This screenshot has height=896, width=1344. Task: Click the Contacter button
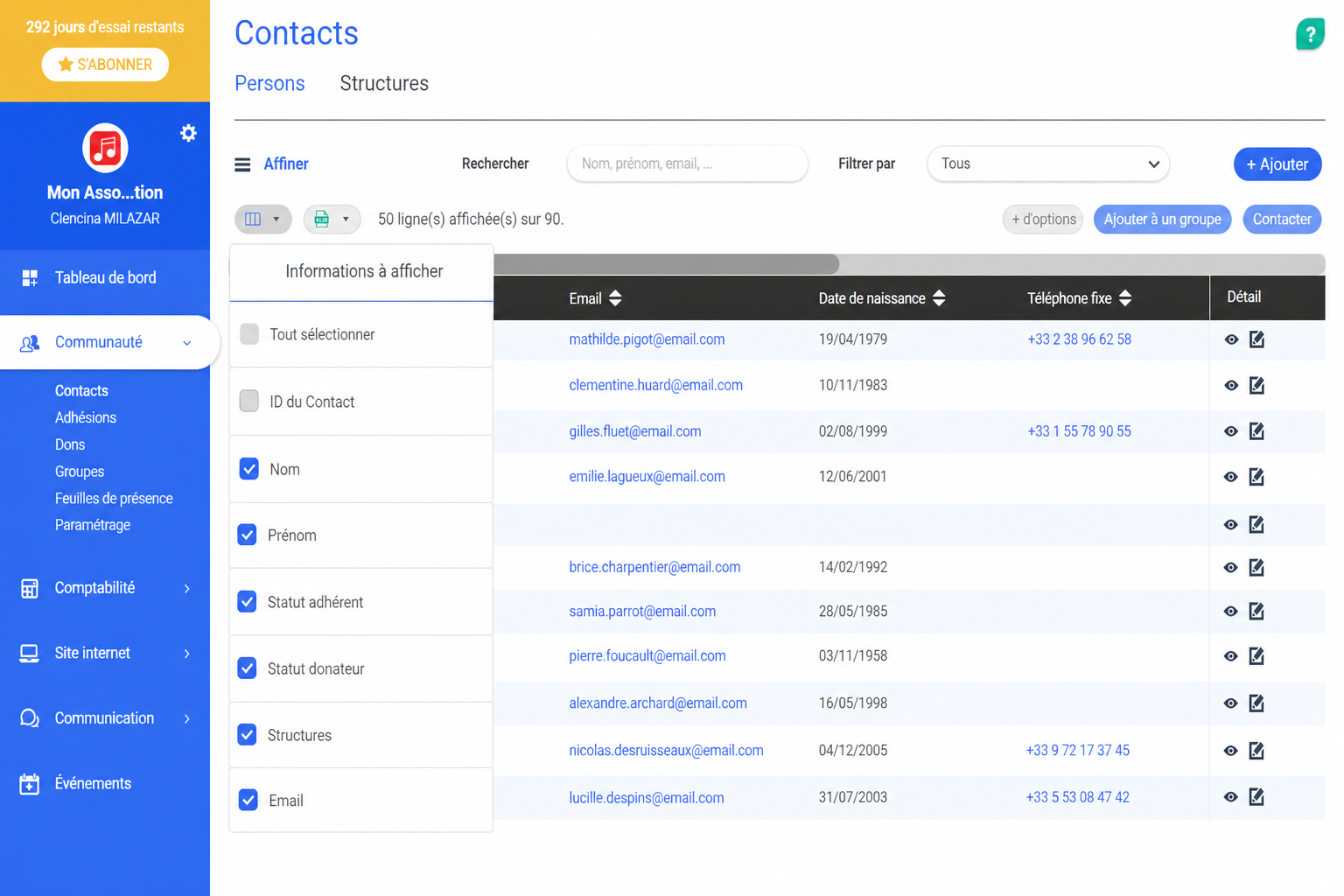tap(1282, 219)
